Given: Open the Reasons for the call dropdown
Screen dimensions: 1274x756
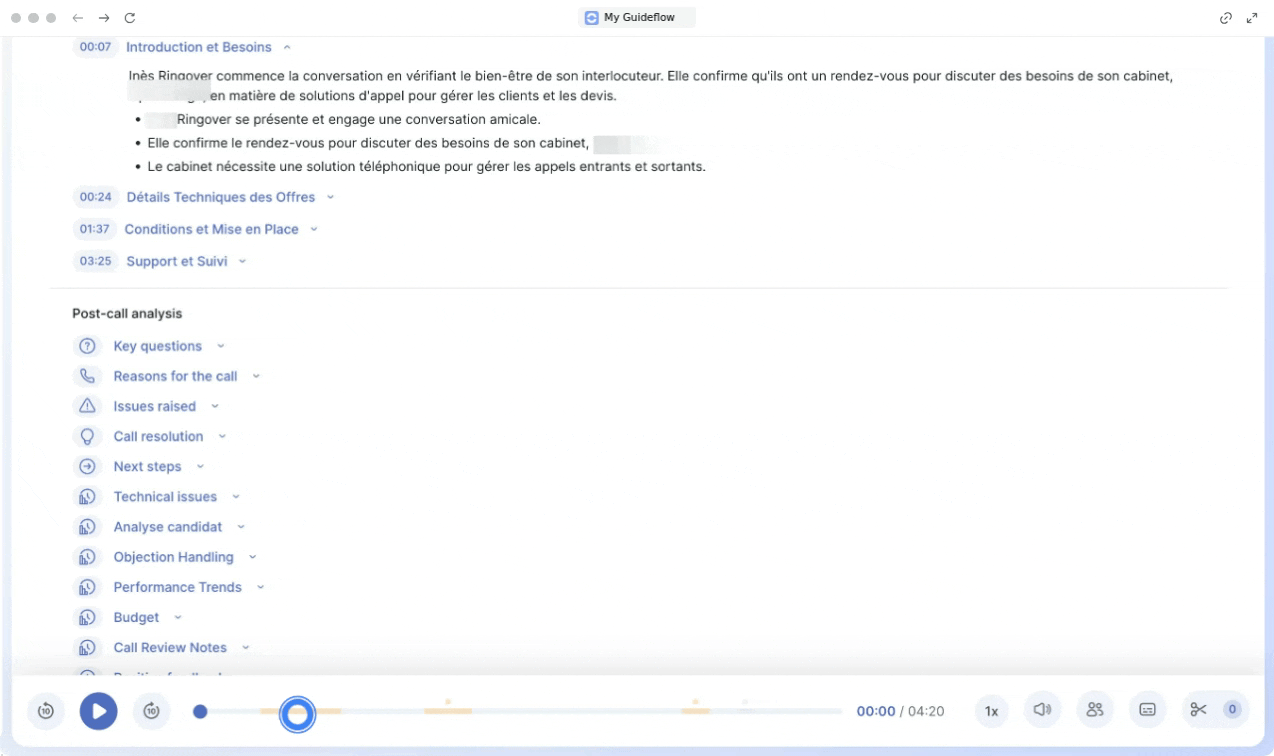Looking at the screenshot, I should (175, 376).
